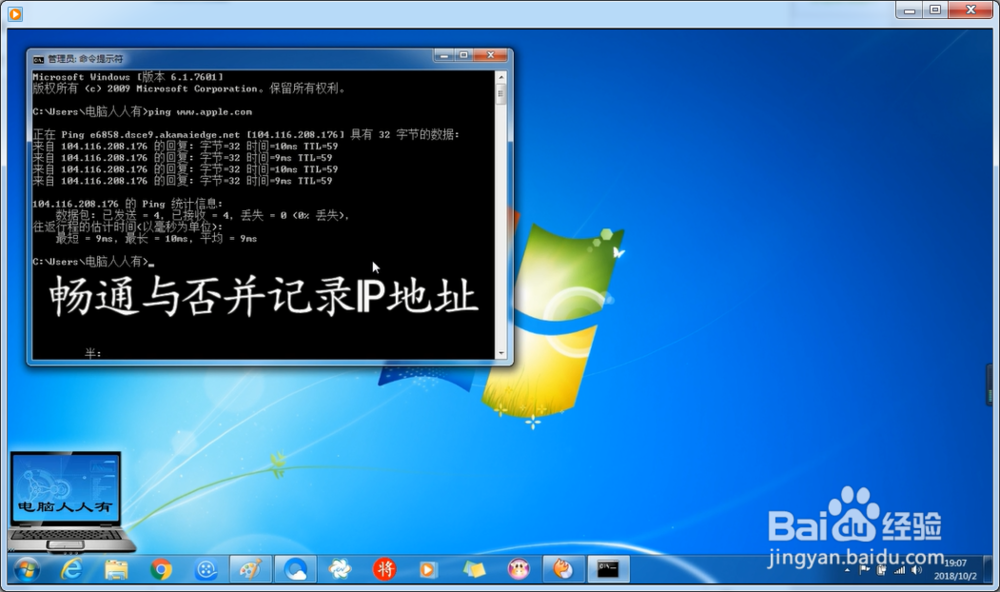
Task: Open the blue cloud Q browser icon
Action: coord(295,570)
